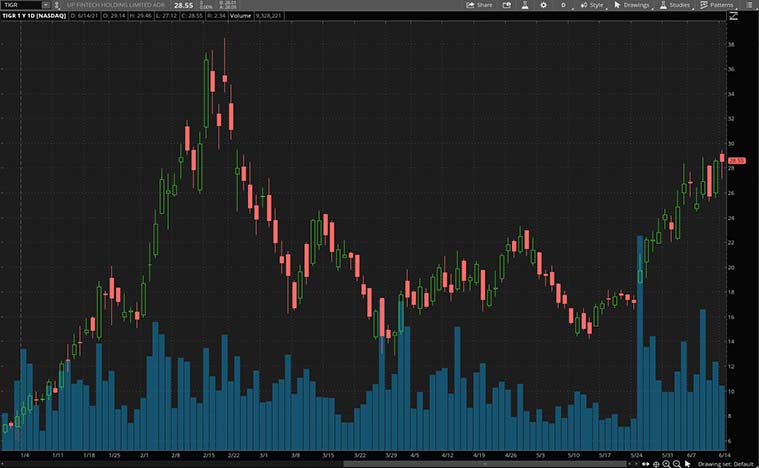Click the 28.55 price label on price axis
The image size is (759, 468).
(736, 160)
